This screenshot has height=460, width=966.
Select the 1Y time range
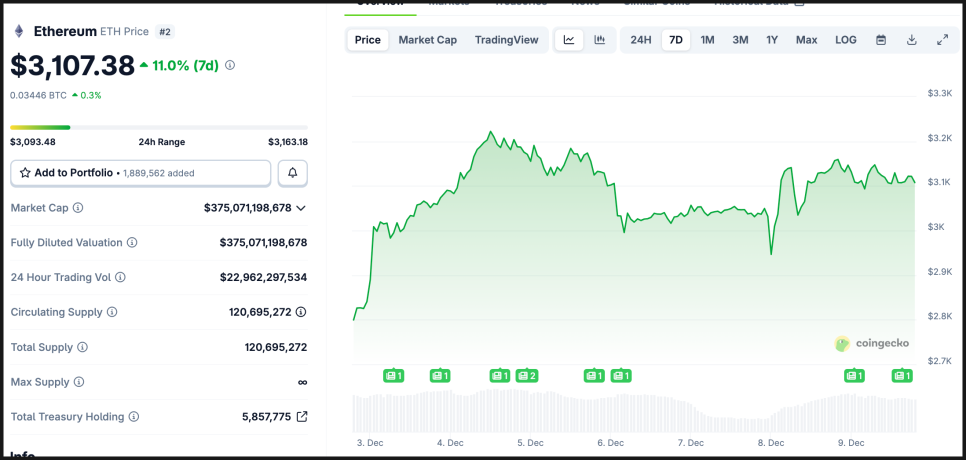(x=772, y=40)
